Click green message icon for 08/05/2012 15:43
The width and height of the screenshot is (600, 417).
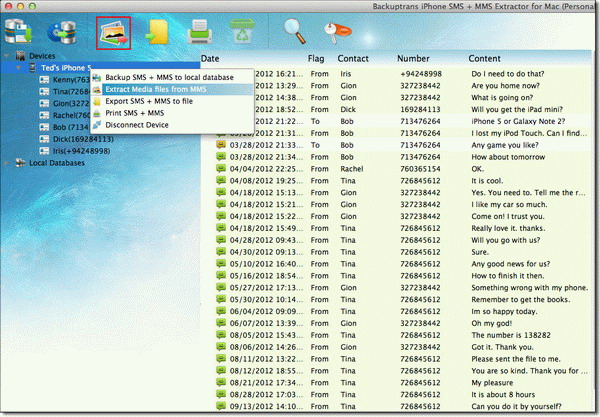point(221,335)
